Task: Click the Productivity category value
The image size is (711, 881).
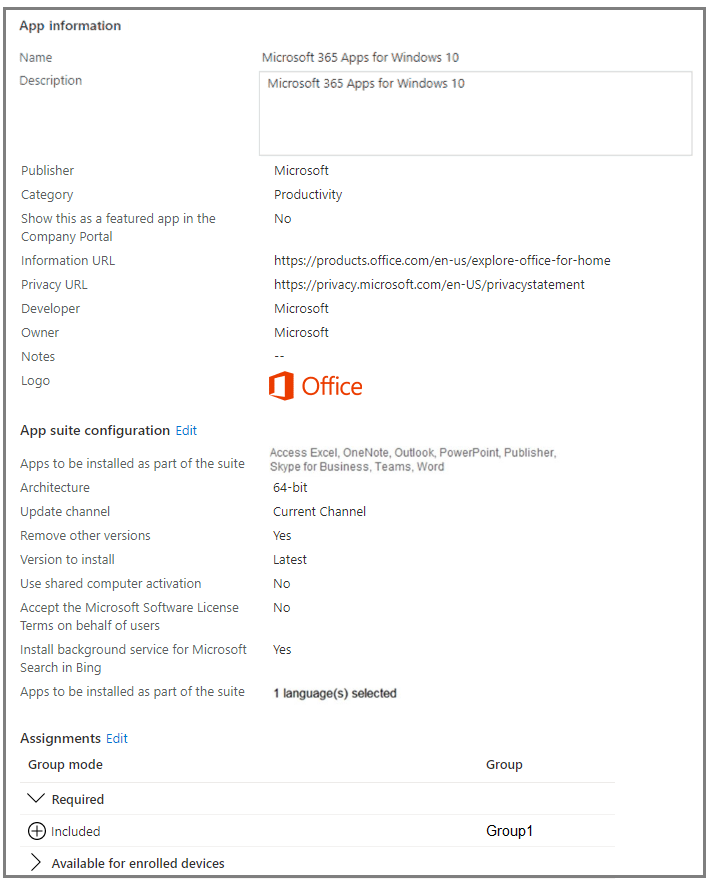Action: pyautogui.click(x=308, y=195)
